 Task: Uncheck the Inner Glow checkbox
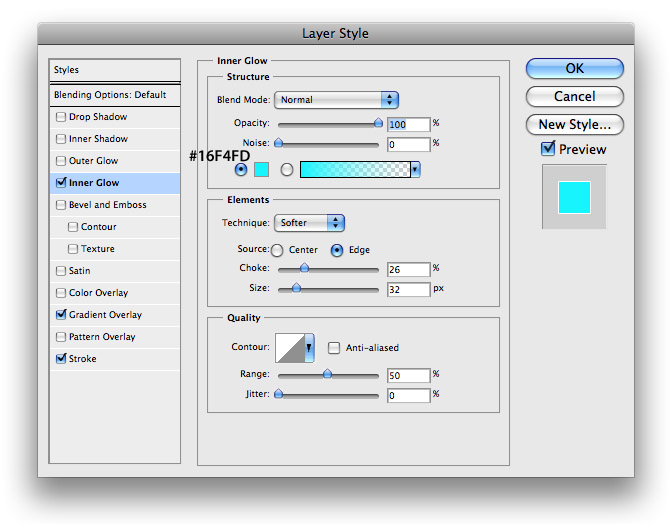click(61, 183)
